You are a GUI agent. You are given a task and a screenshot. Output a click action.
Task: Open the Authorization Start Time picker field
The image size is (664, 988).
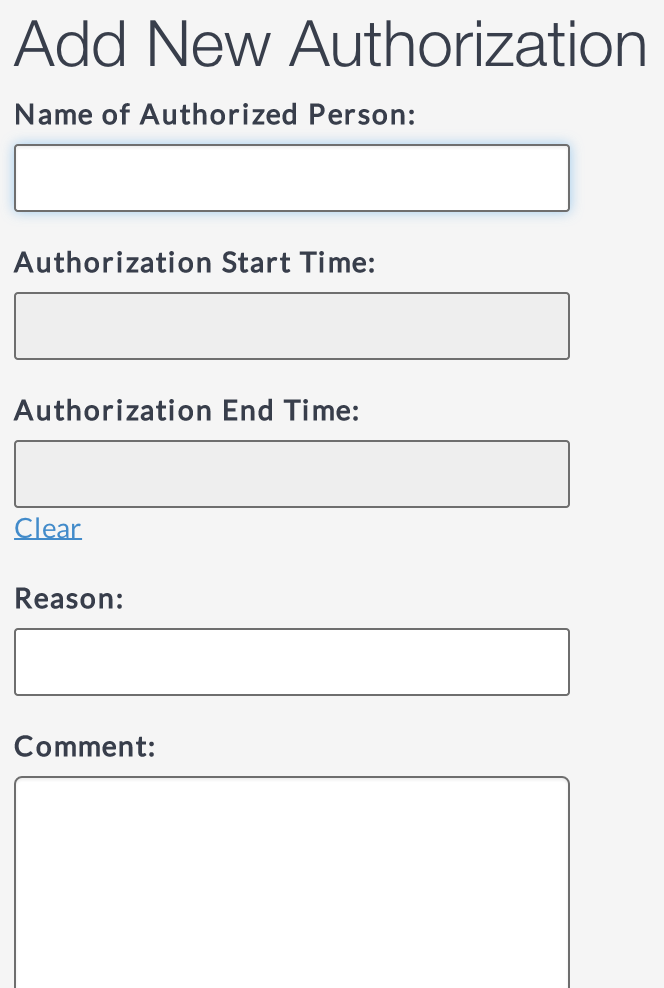point(291,326)
